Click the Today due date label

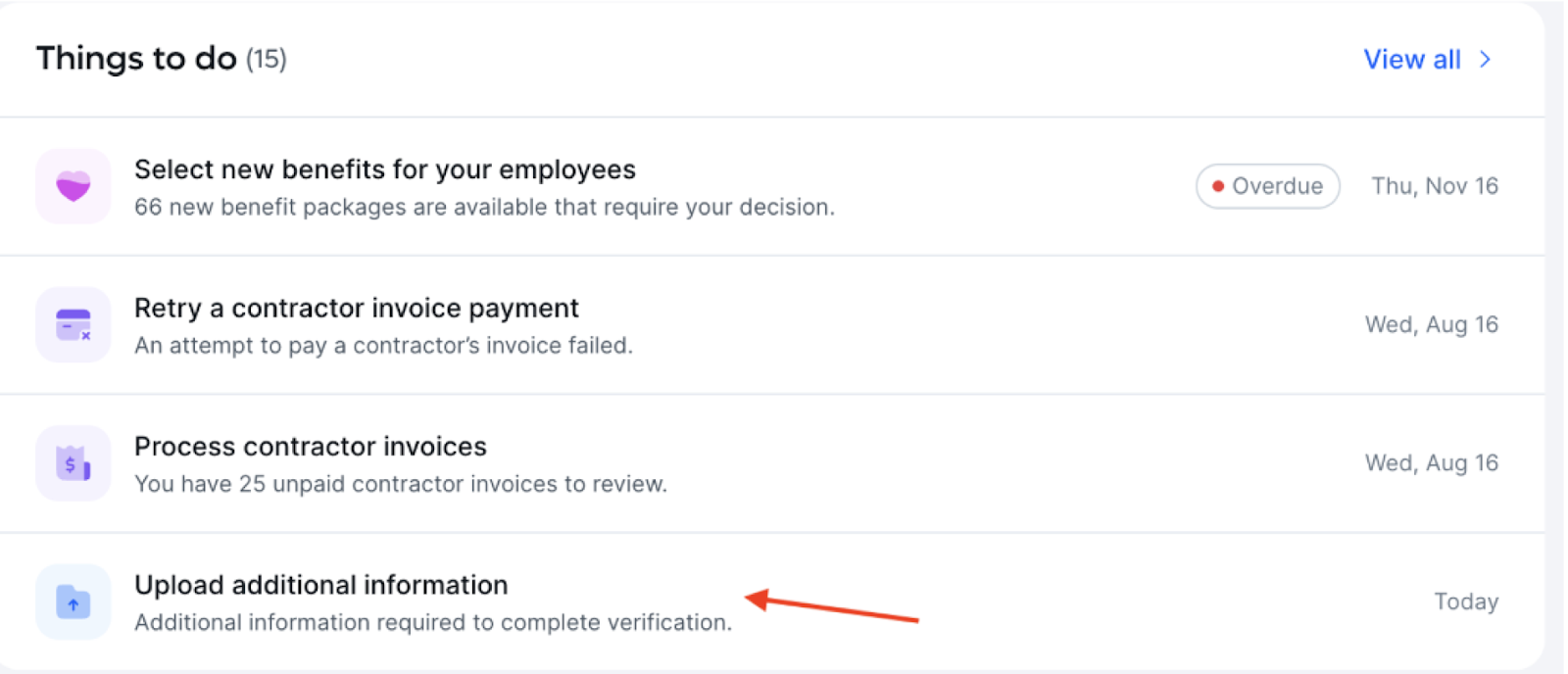pos(1466,602)
